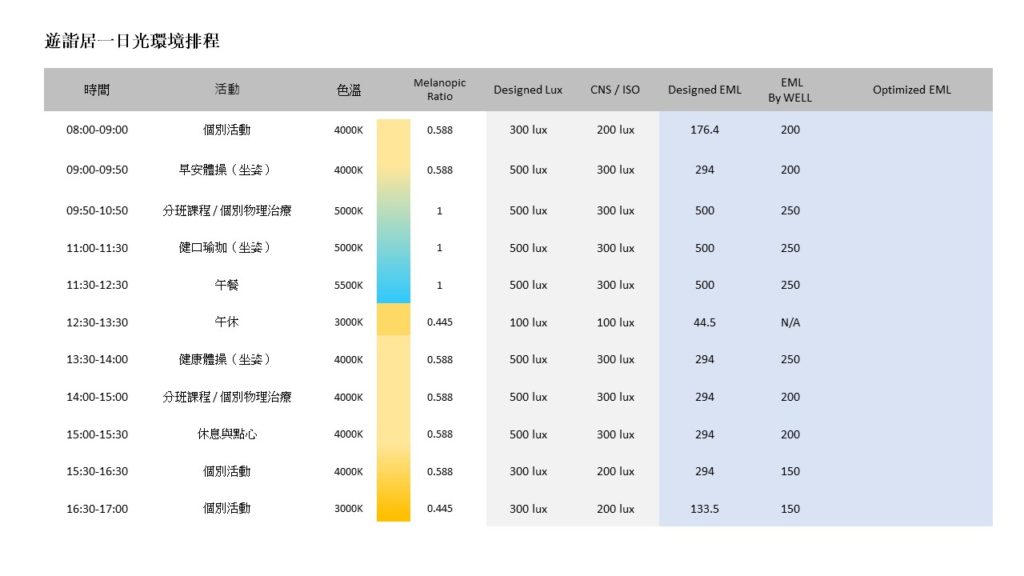Select the 5500K color temperature value
The height and width of the screenshot is (576, 1024).
(349, 285)
